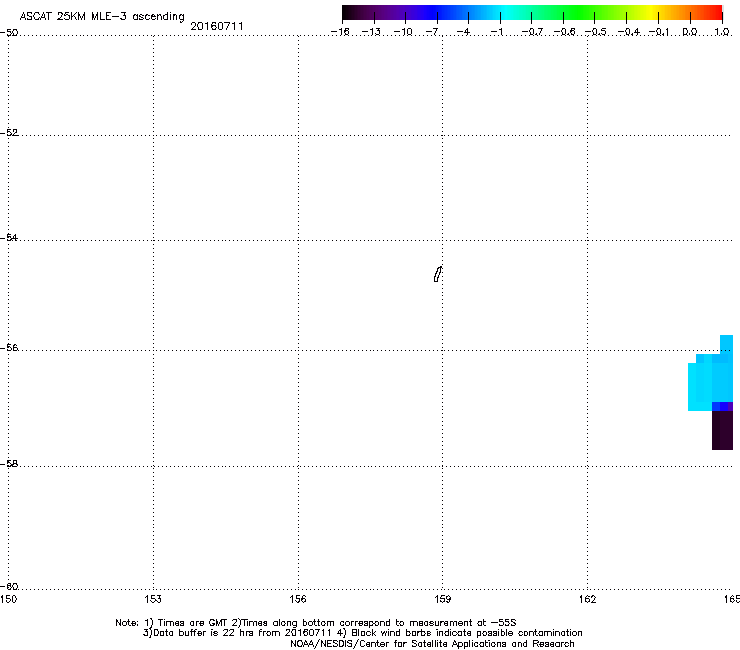
Task: Click the longitude label 153
Action: click(x=153, y=599)
